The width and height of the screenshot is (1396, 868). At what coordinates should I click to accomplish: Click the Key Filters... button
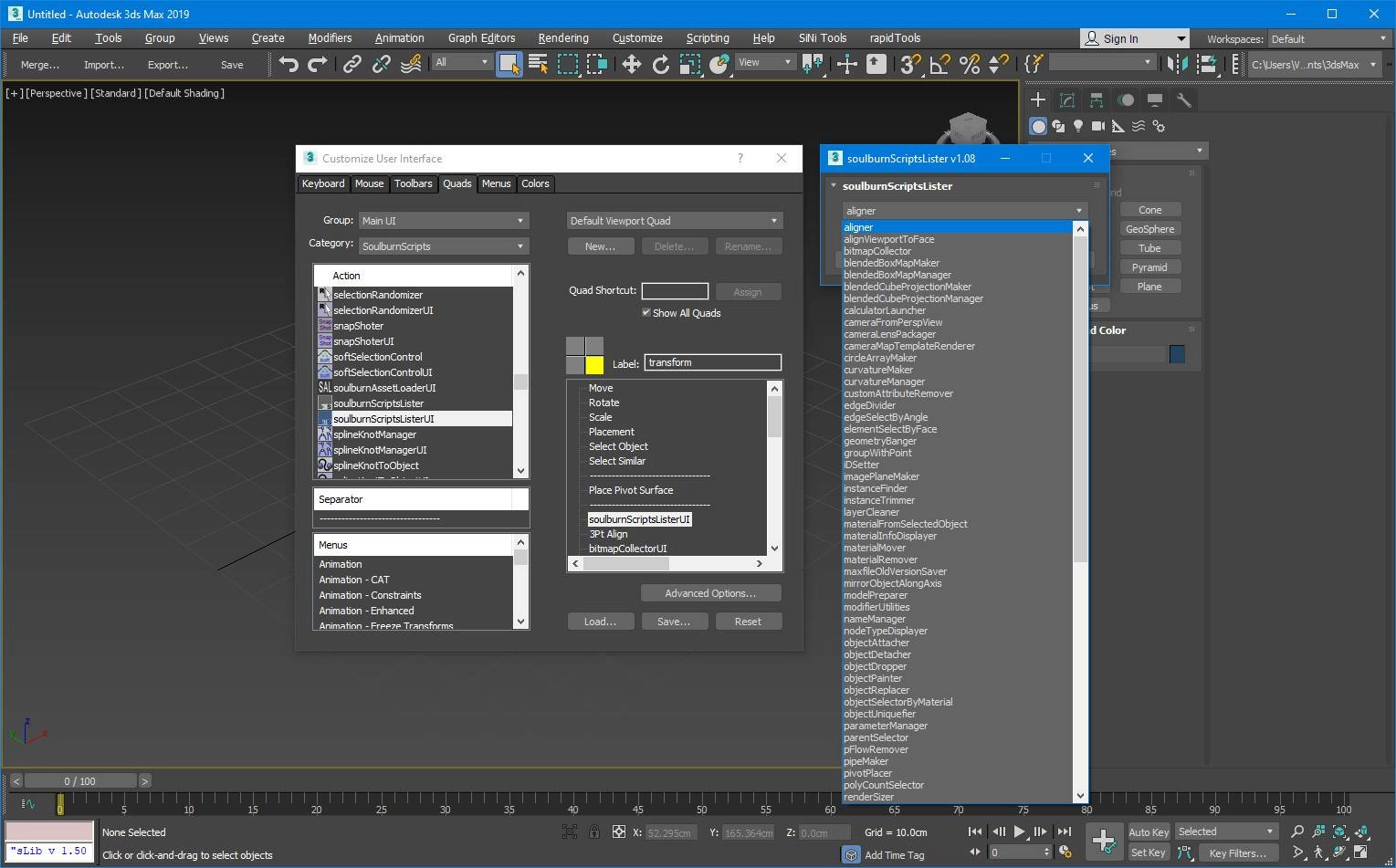(1237, 852)
